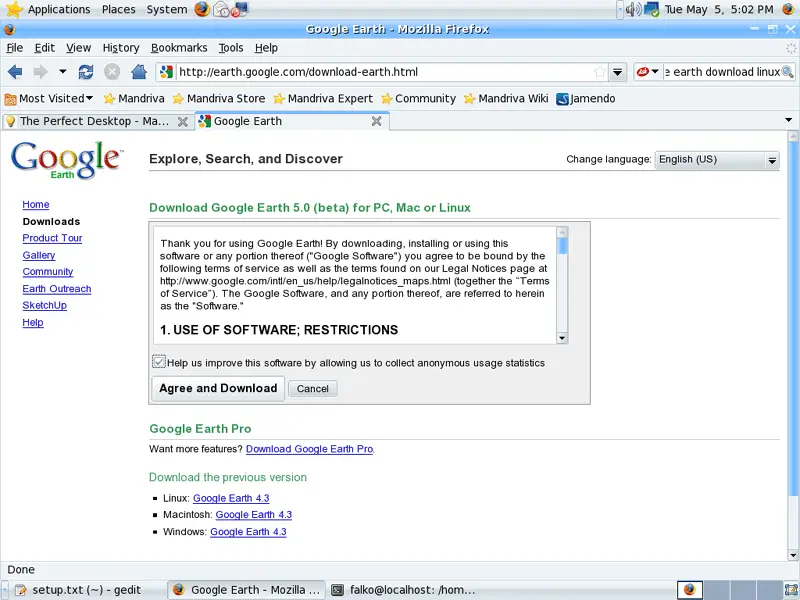Screen dimensions: 800x600
Task: Open the Community link in the sidebar
Action: (48, 272)
